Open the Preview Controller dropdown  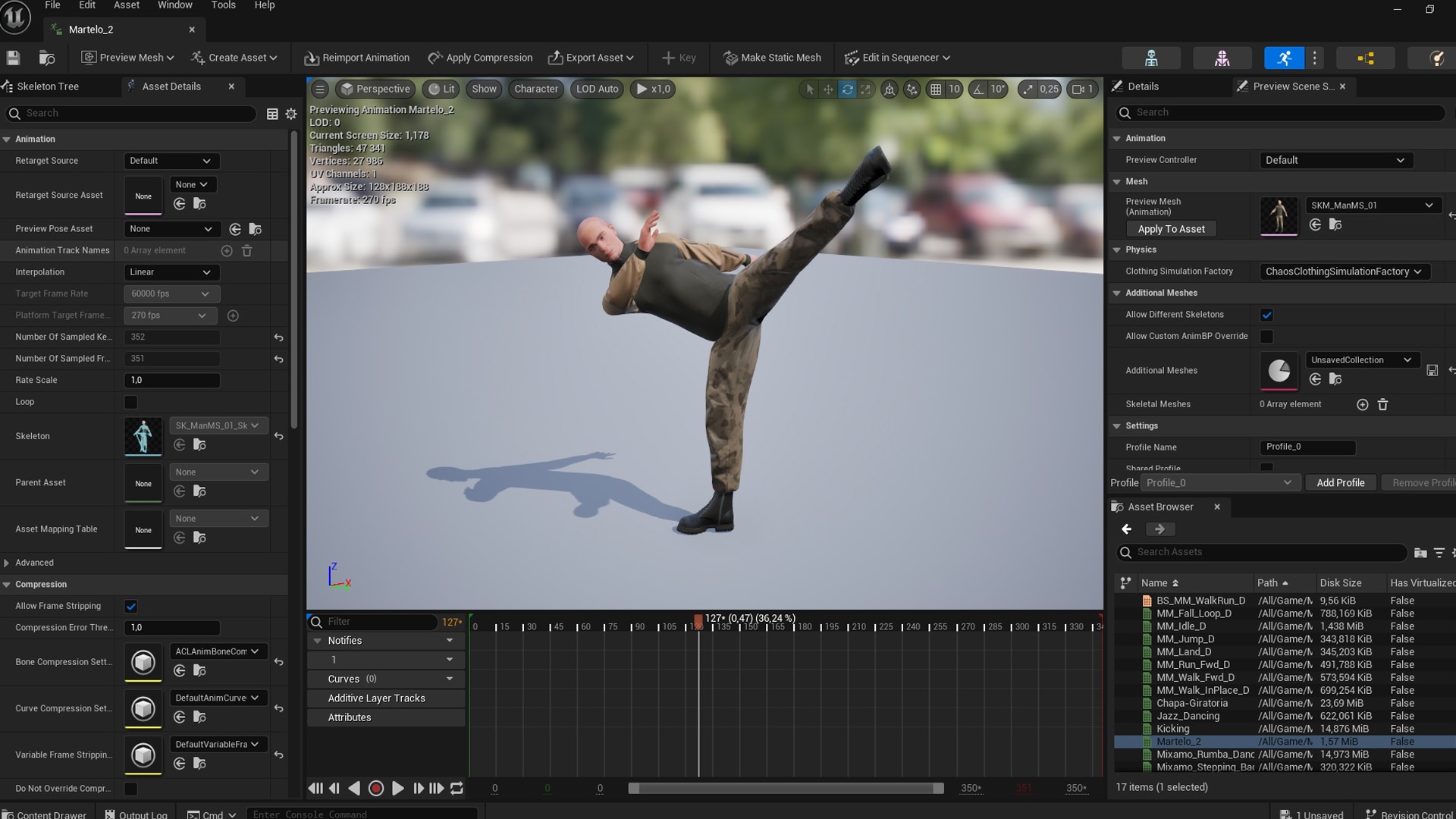(1335, 160)
